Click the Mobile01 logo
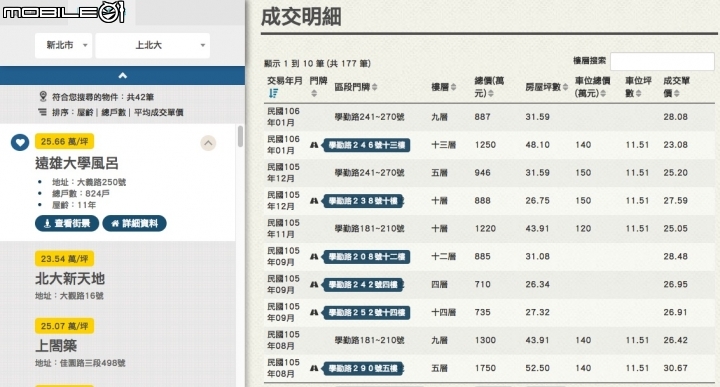720x387 pixels. pos(63,12)
